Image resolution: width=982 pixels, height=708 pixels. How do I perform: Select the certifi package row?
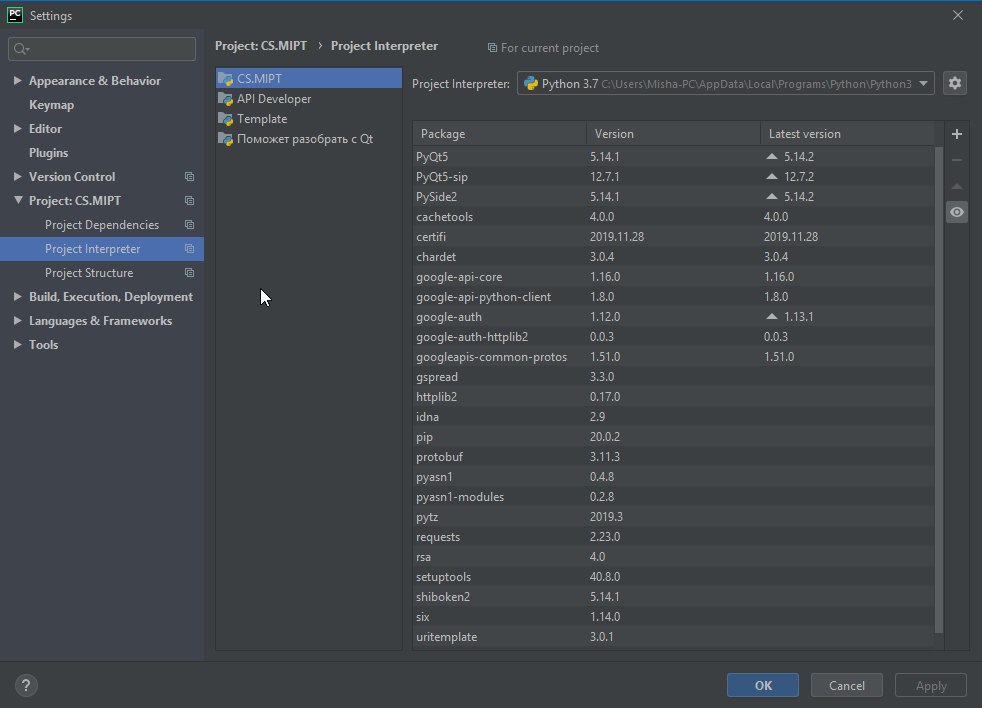pyautogui.click(x=673, y=237)
